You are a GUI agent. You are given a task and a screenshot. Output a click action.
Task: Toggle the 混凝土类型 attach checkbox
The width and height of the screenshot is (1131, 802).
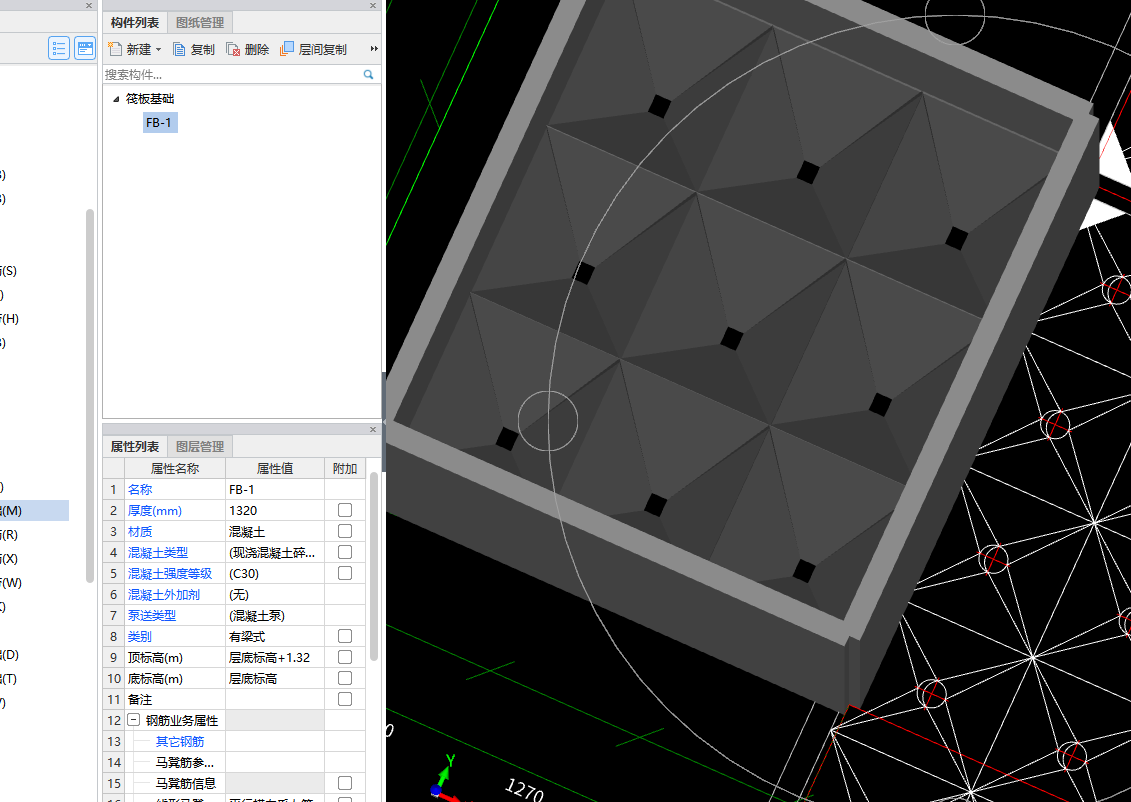[x=345, y=552]
